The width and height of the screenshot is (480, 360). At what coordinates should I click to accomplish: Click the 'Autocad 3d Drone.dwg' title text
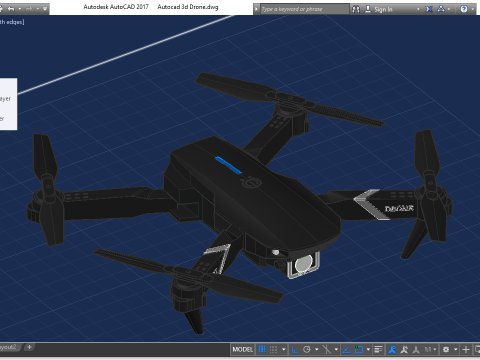point(188,7)
